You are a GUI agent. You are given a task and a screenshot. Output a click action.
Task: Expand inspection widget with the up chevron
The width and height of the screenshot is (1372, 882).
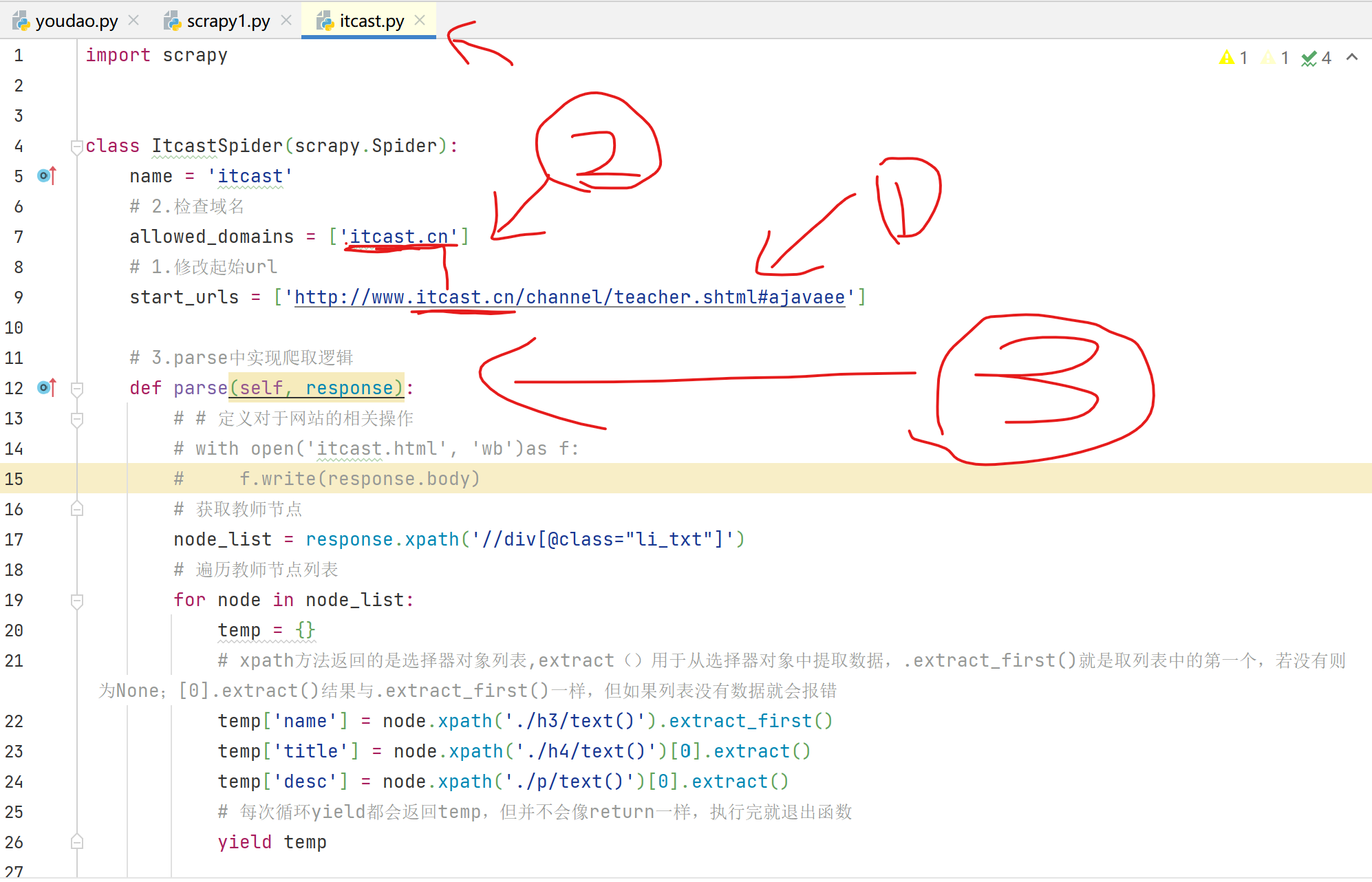tap(1351, 58)
